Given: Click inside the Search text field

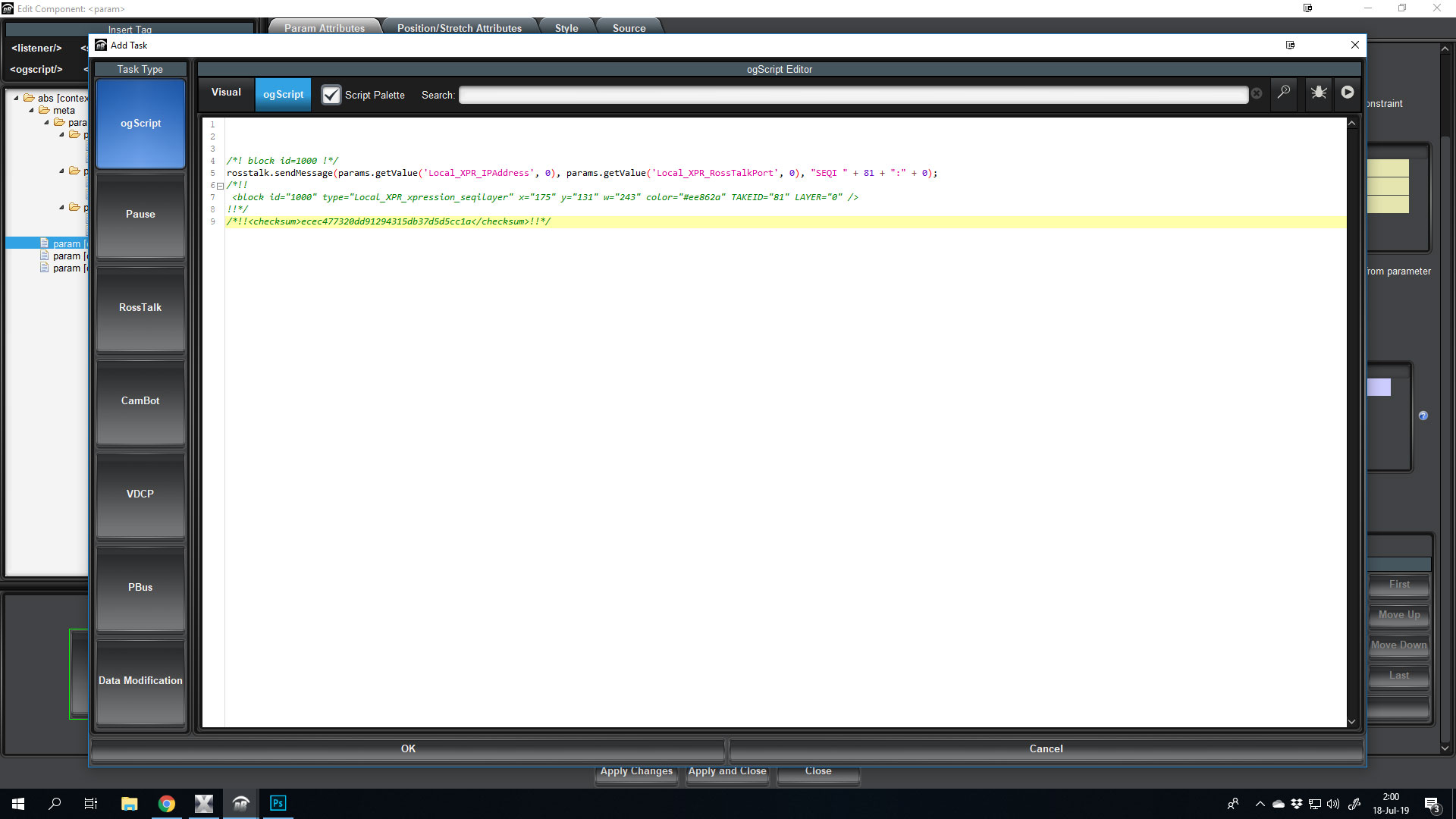Looking at the screenshot, I should click(x=853, y=95).
